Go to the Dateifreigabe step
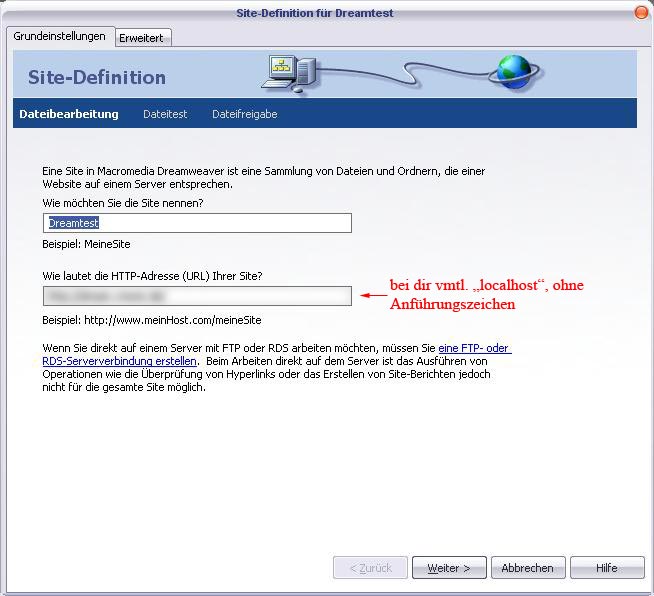654x596 pixels. pos(245,114)
